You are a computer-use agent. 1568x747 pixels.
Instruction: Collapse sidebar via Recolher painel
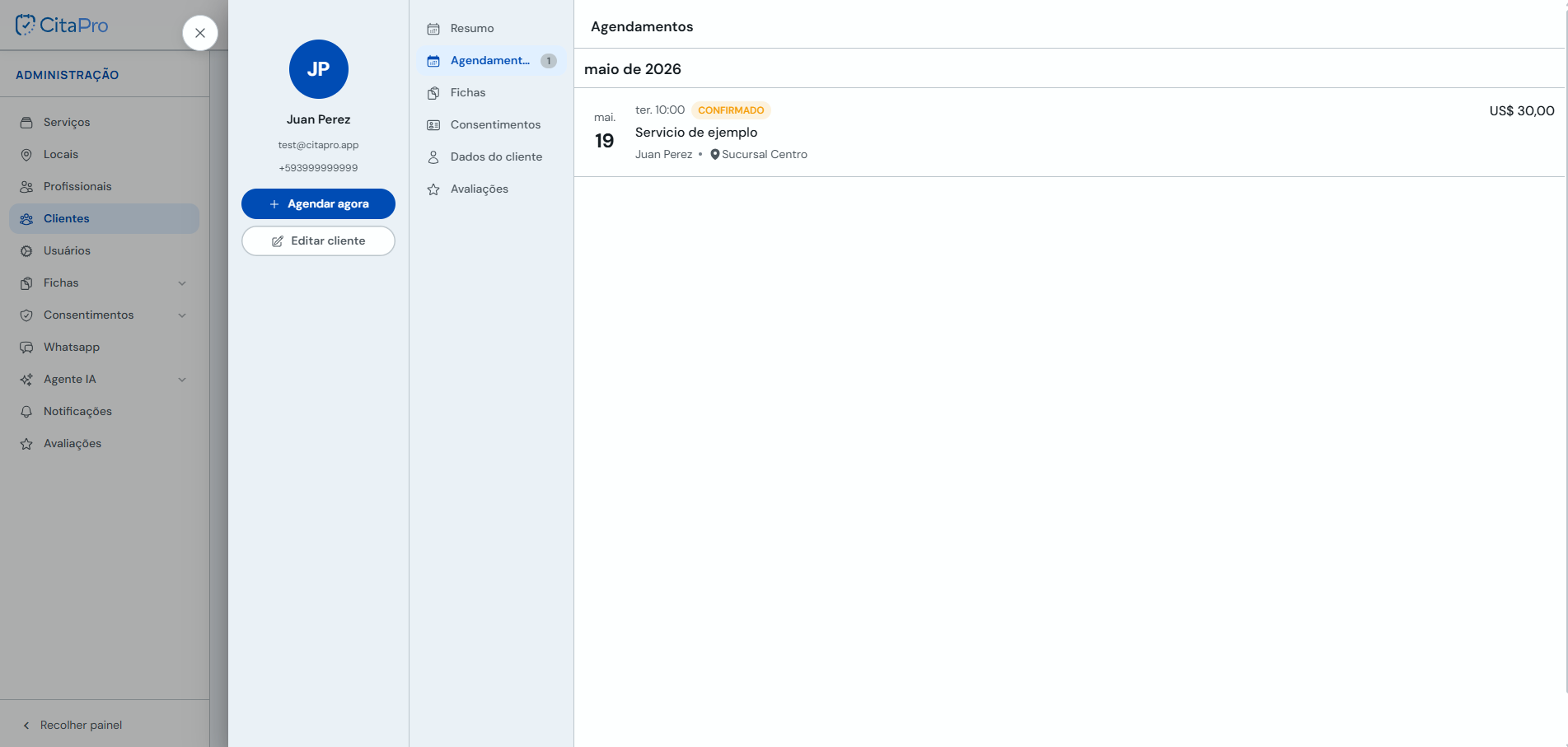[x=73, y=725]
